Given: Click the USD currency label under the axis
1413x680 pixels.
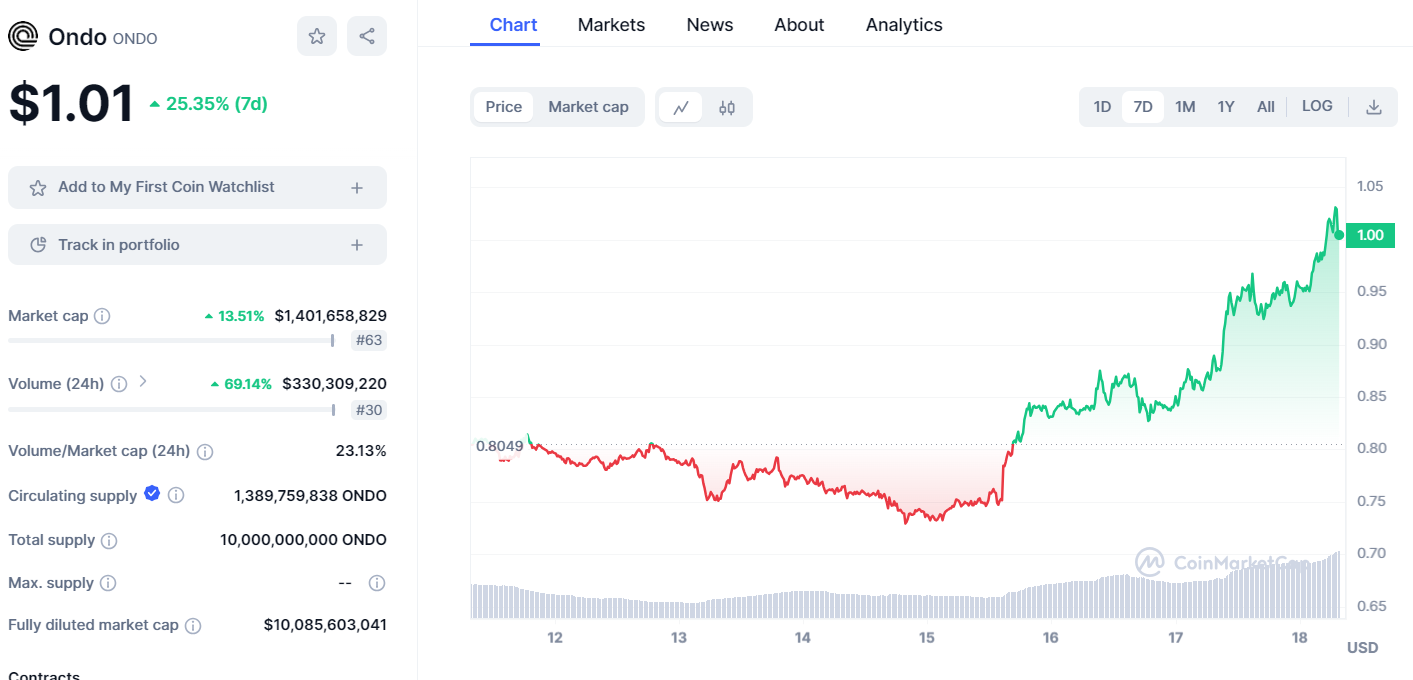Looking at the screenshot, I should pos(1362,648).
